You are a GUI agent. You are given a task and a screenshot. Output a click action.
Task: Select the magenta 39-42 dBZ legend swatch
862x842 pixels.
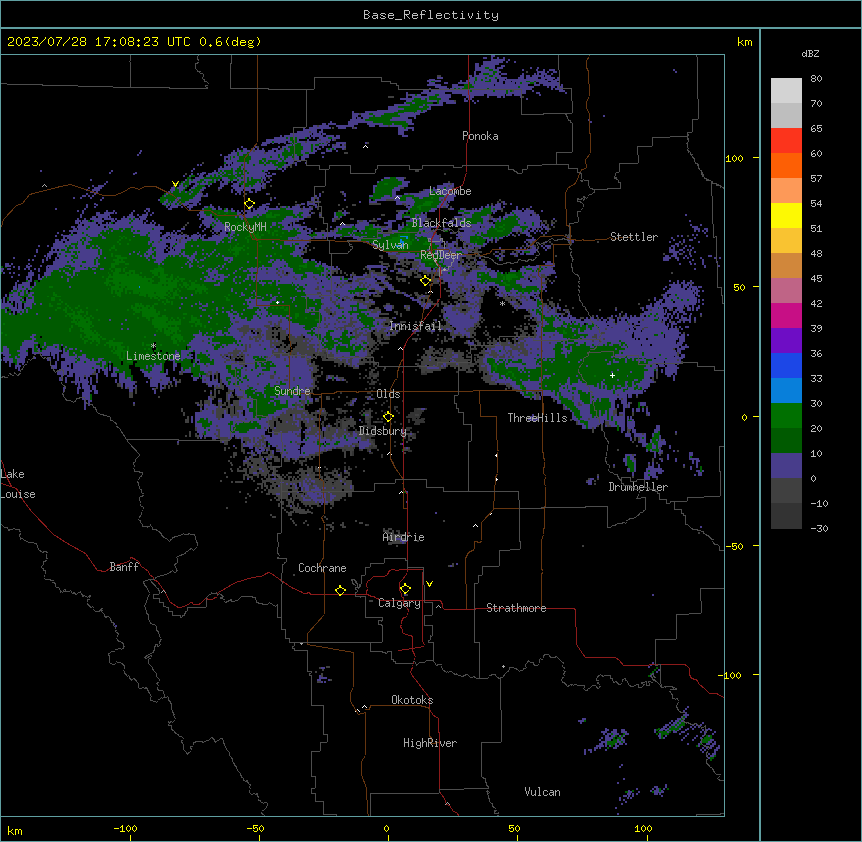click(786, 315)
